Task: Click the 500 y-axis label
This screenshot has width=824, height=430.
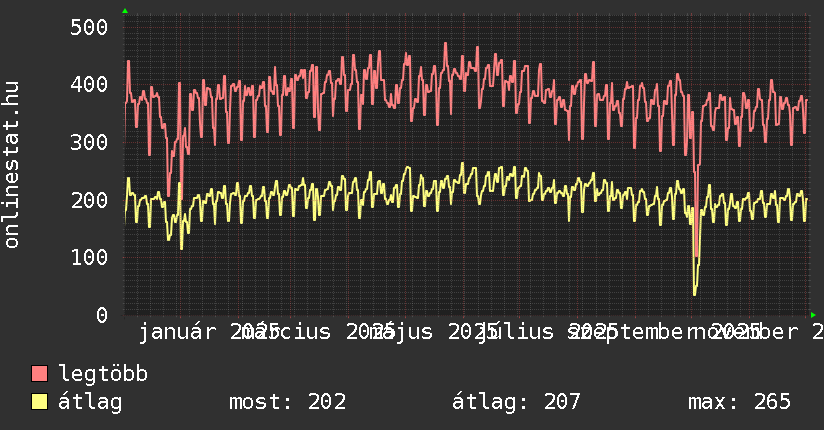Action: coord(89,27)
